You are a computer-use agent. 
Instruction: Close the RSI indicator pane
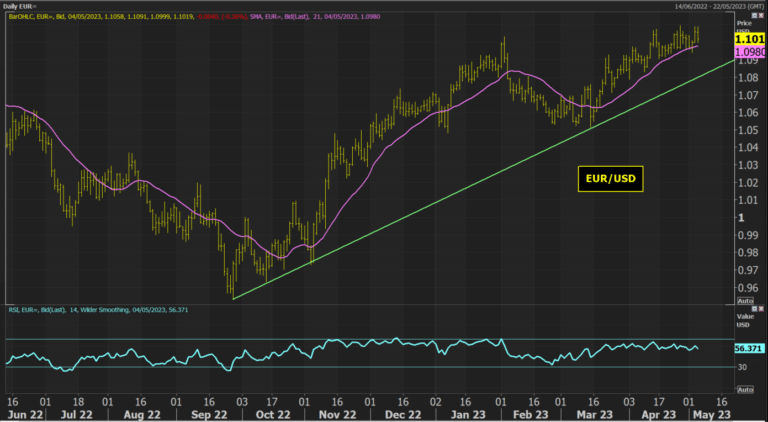761,309
